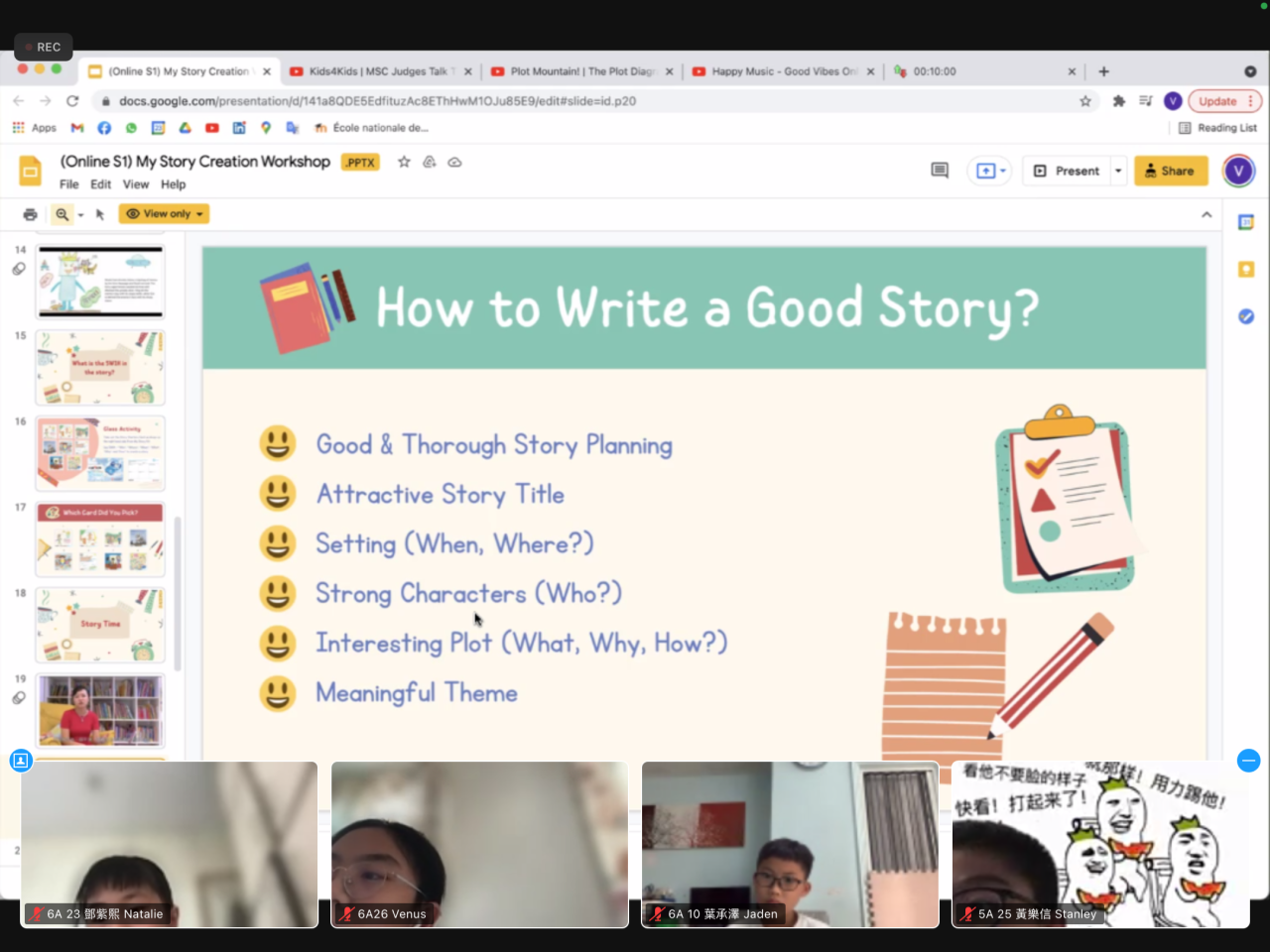This screenshot has width=1270, height=952.
Task: Select the zoom magnifier tool
Action: click(x=63, y=214)
